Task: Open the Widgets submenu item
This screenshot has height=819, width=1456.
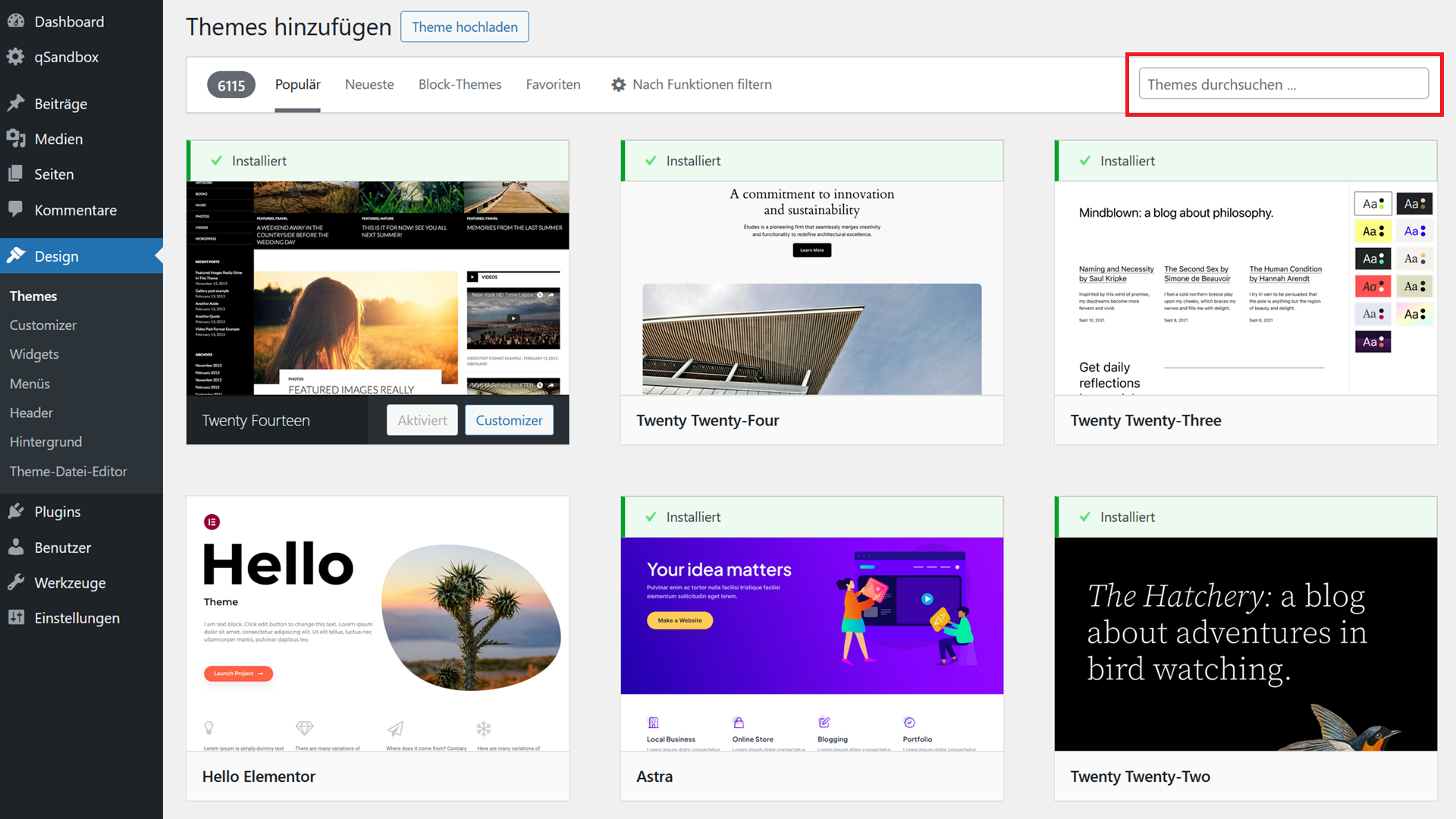Action: tap(34, 354)
